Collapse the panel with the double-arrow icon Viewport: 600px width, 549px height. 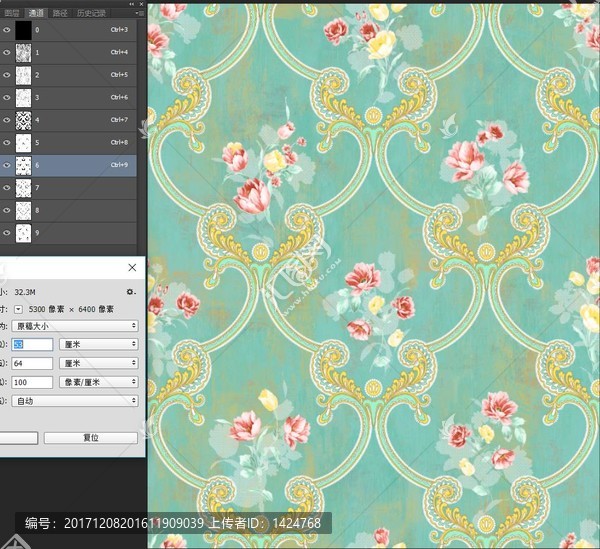(x=131, y=4)
